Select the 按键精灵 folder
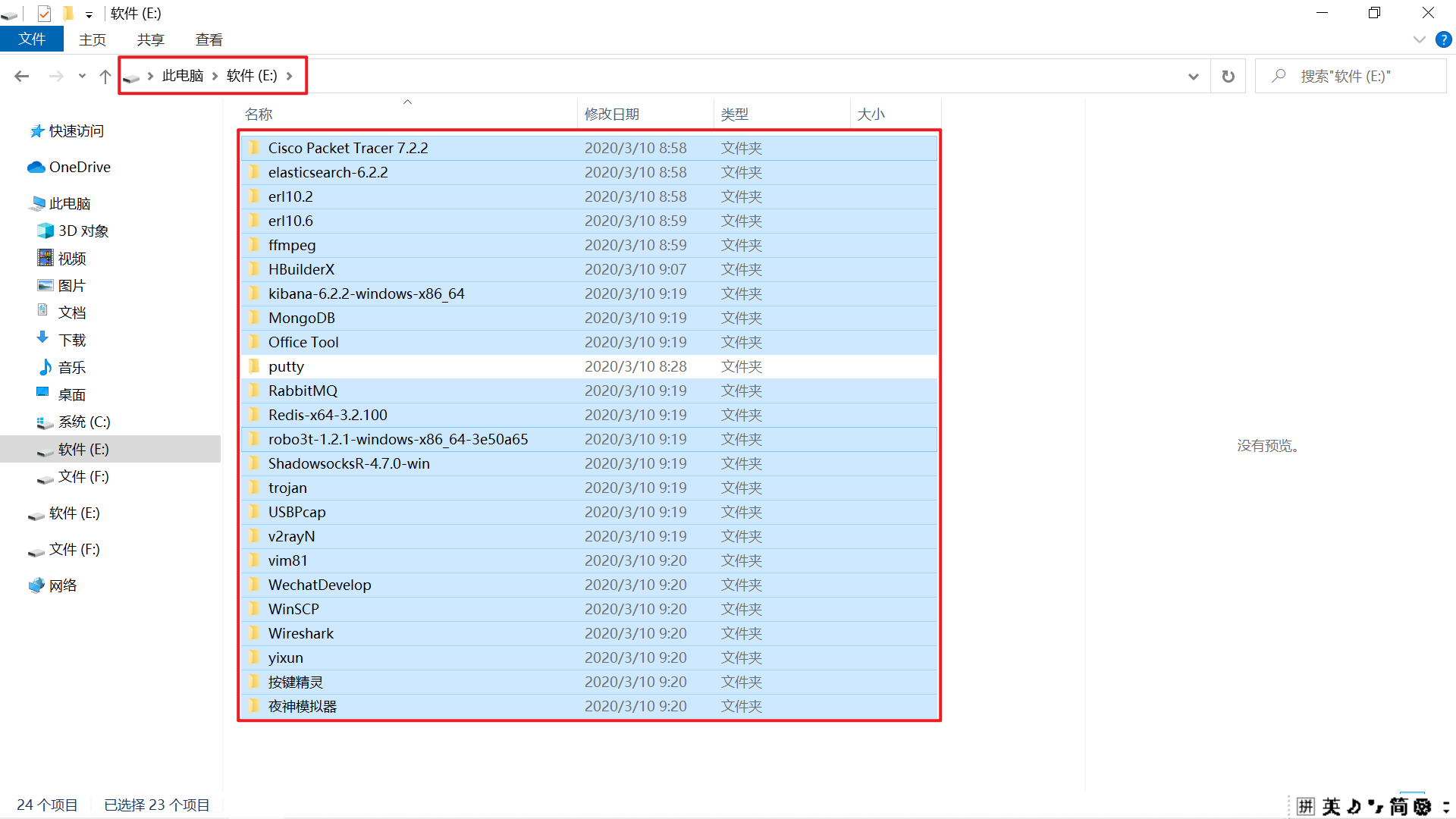1456x819 pixels. (589, 682)
